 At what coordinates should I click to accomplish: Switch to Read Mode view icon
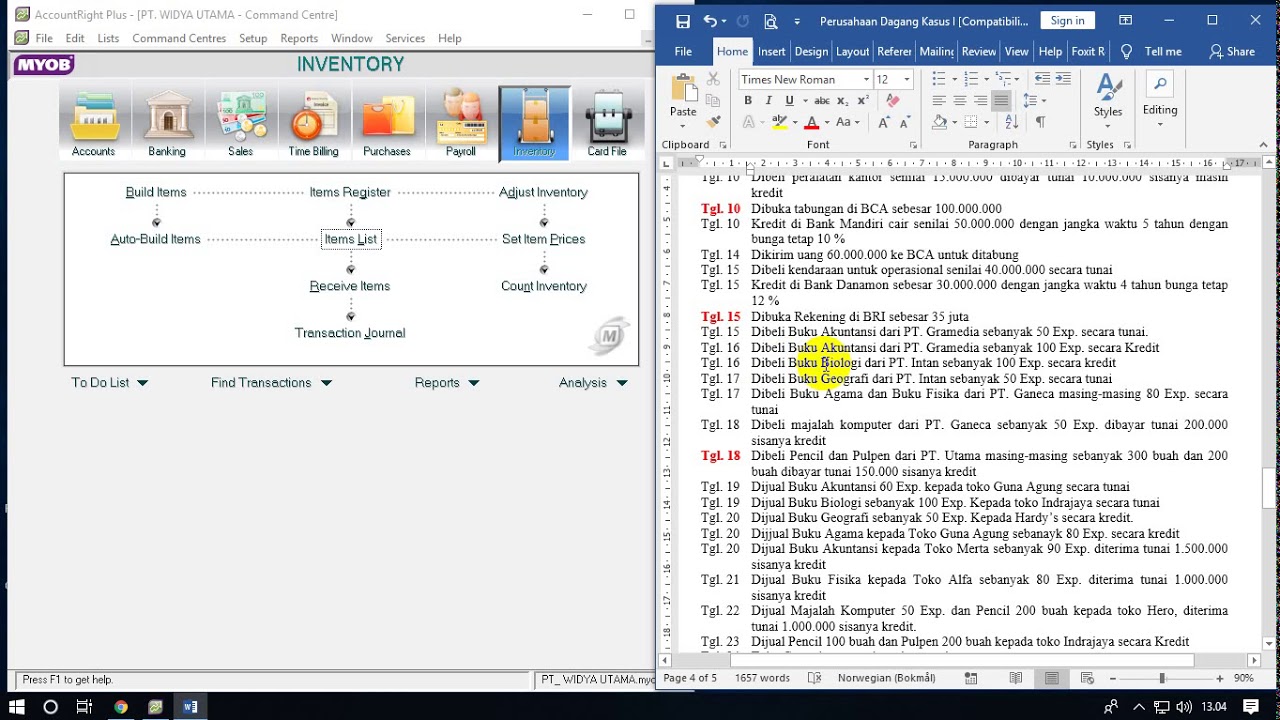[1016, 678]
